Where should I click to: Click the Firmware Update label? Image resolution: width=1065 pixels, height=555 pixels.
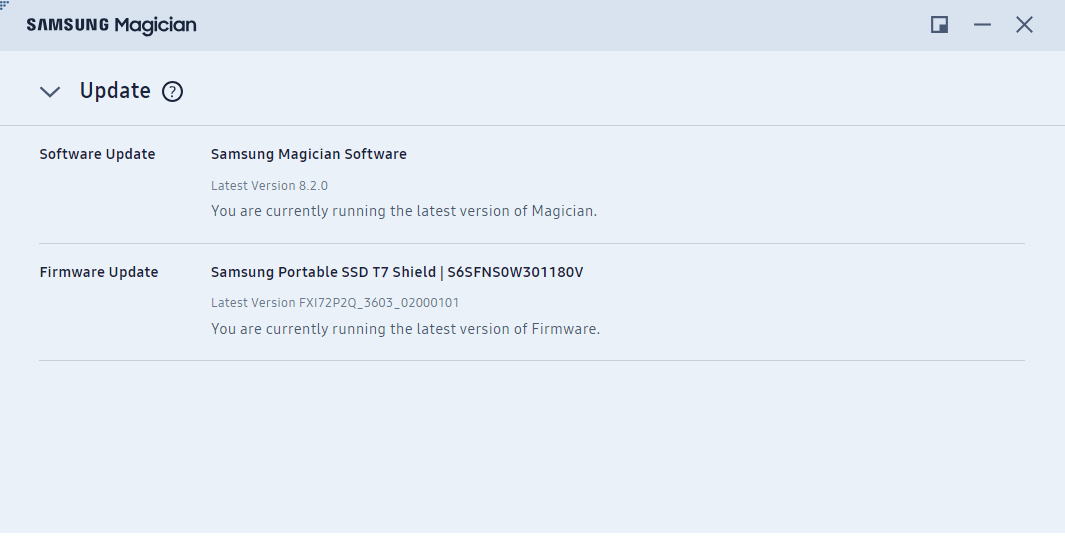pyautogui.click(x=98, y=272)
